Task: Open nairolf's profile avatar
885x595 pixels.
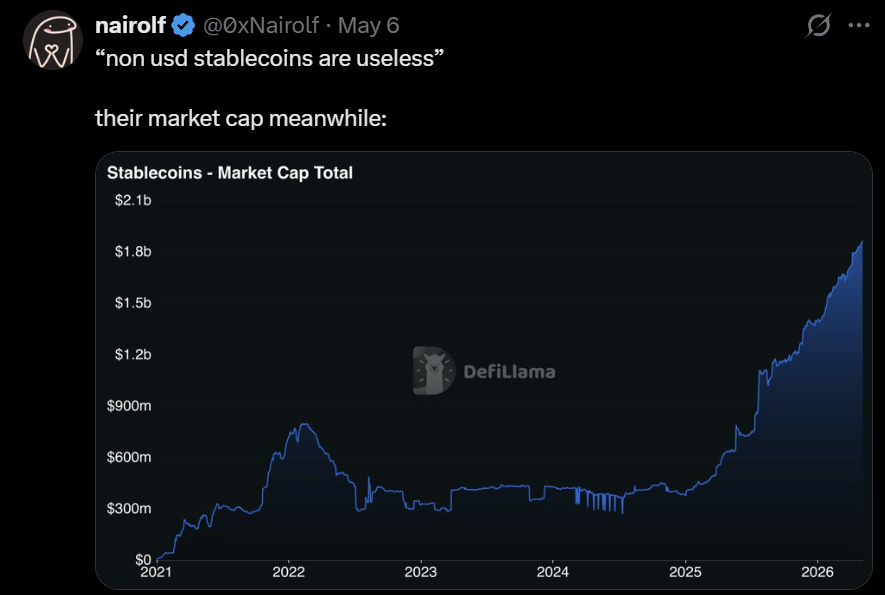Action: 52,40
